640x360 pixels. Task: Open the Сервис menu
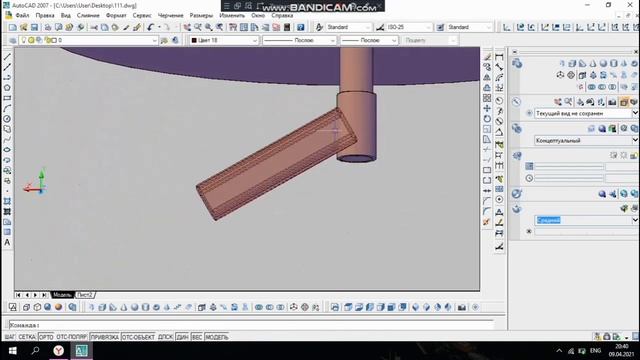point(142,16)
